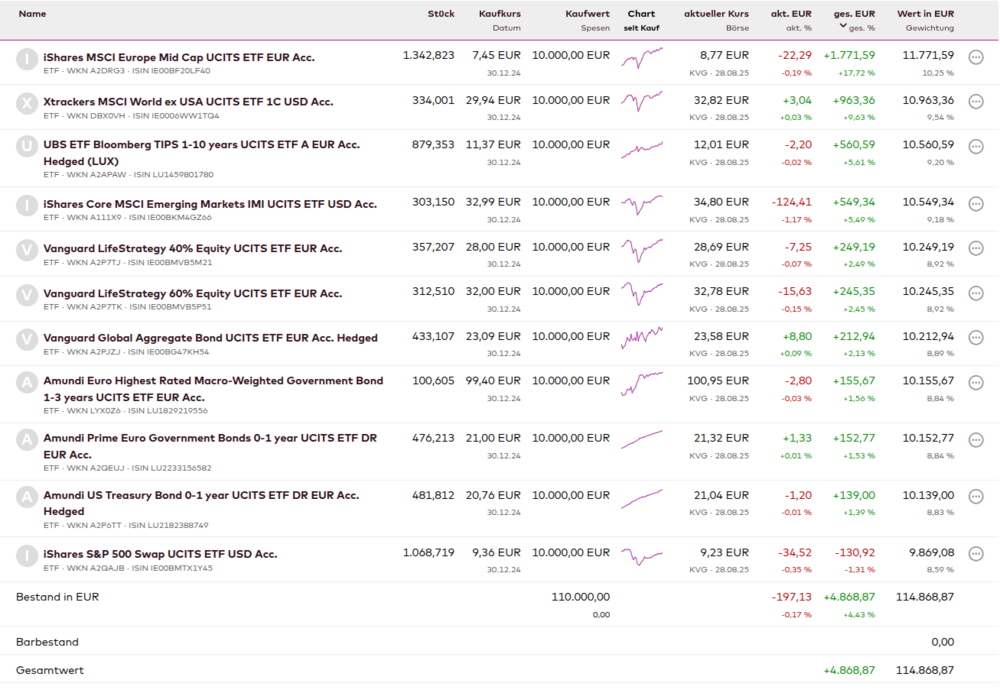Sort table by Name column header
The width and height of the screenshot is (1000, 693).
pyautogui.click(x=32, y=13)
